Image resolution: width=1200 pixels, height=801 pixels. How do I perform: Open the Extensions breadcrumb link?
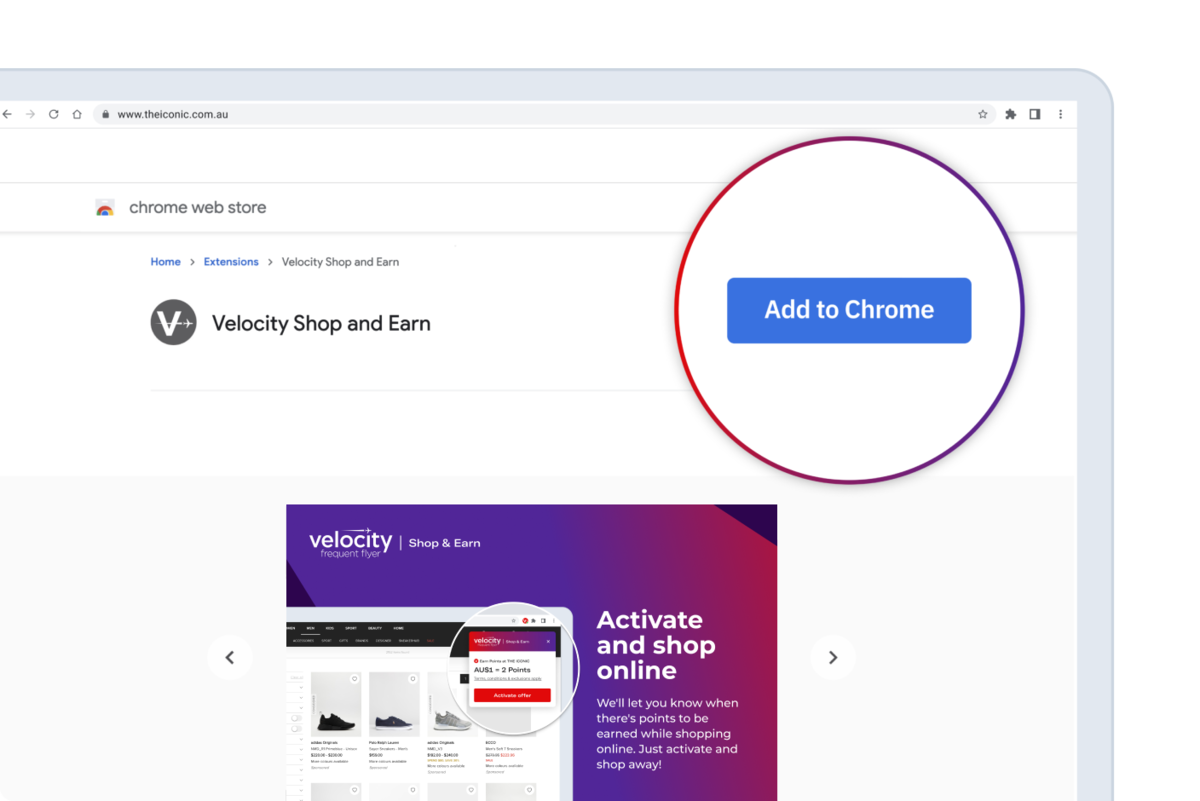[231, 262]
